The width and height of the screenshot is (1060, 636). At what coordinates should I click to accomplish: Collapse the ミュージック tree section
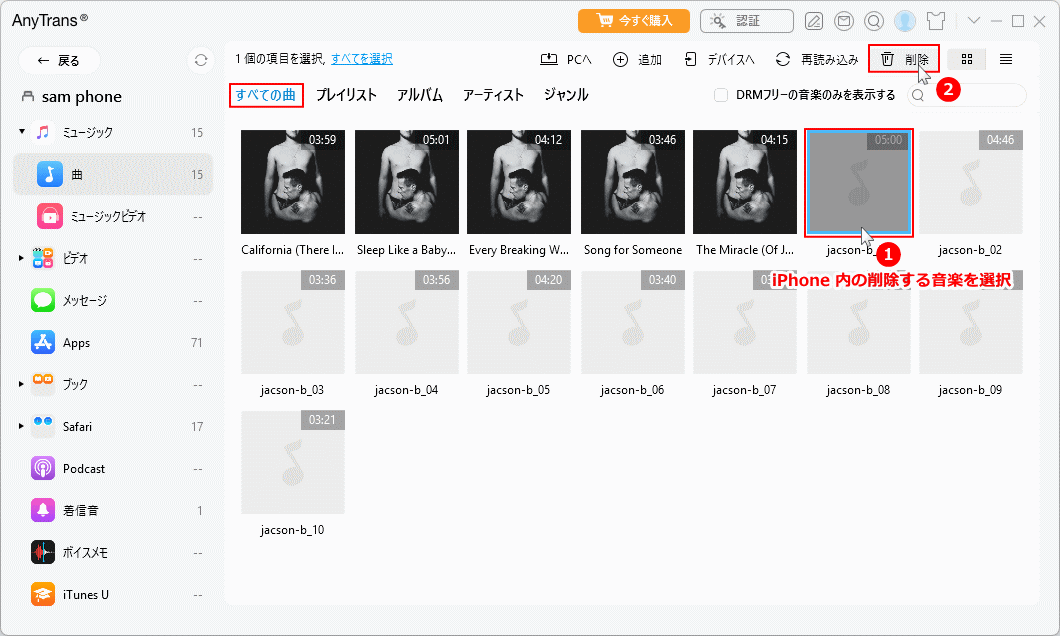tap(22, 132)
